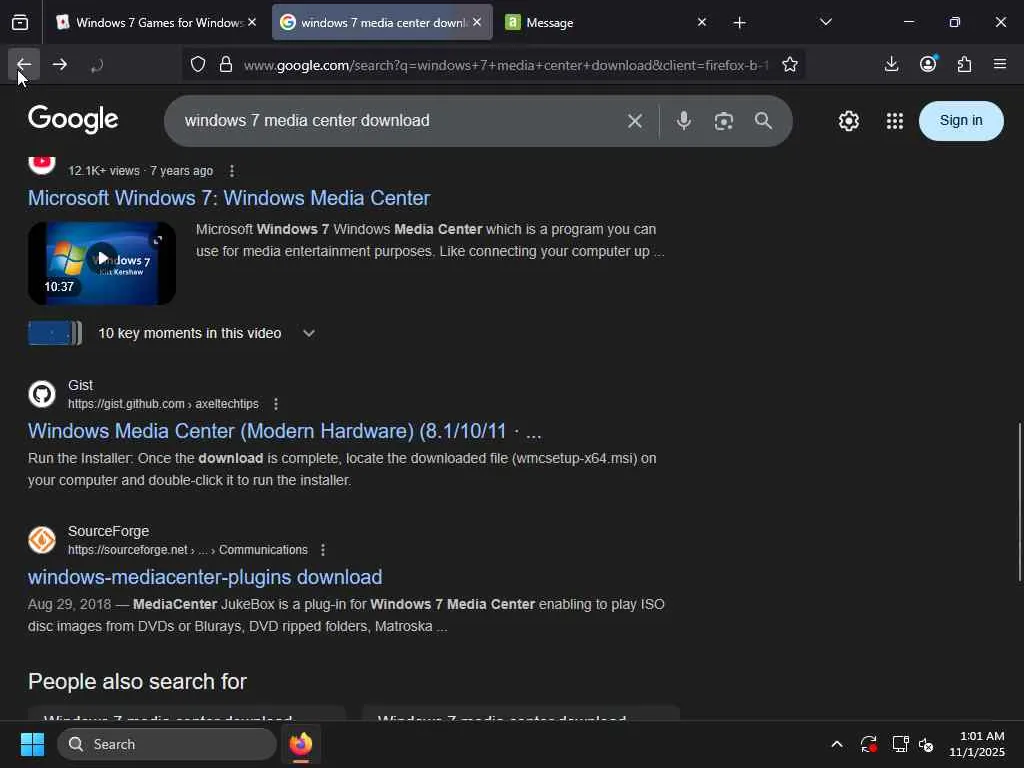
Task: Click the muted volume tray icon
Action: coord(926,744)
